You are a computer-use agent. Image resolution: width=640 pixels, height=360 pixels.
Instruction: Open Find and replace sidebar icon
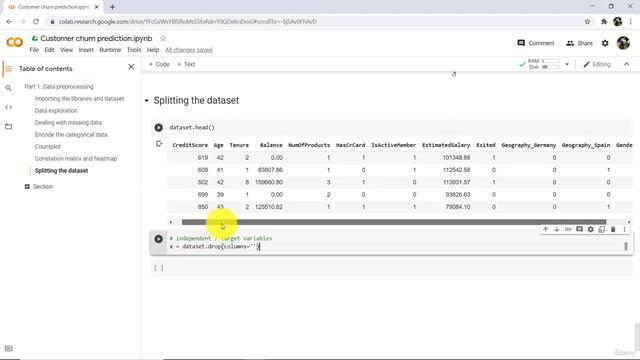click(x=9, y=88)
